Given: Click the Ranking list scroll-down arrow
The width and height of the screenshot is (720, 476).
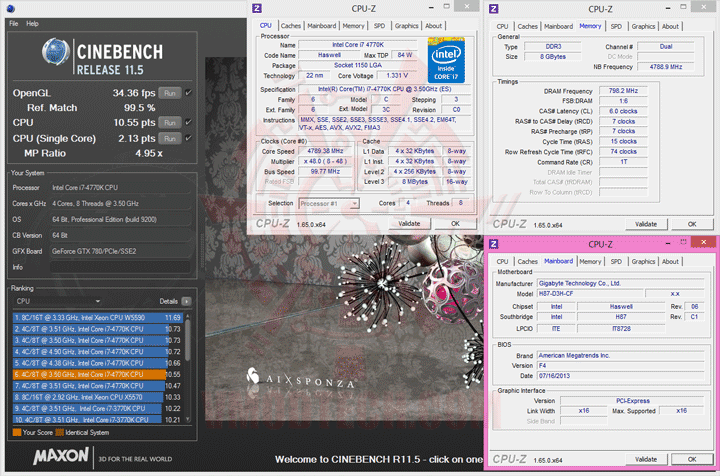Looking at the screenshot, I should coord(188,419).
